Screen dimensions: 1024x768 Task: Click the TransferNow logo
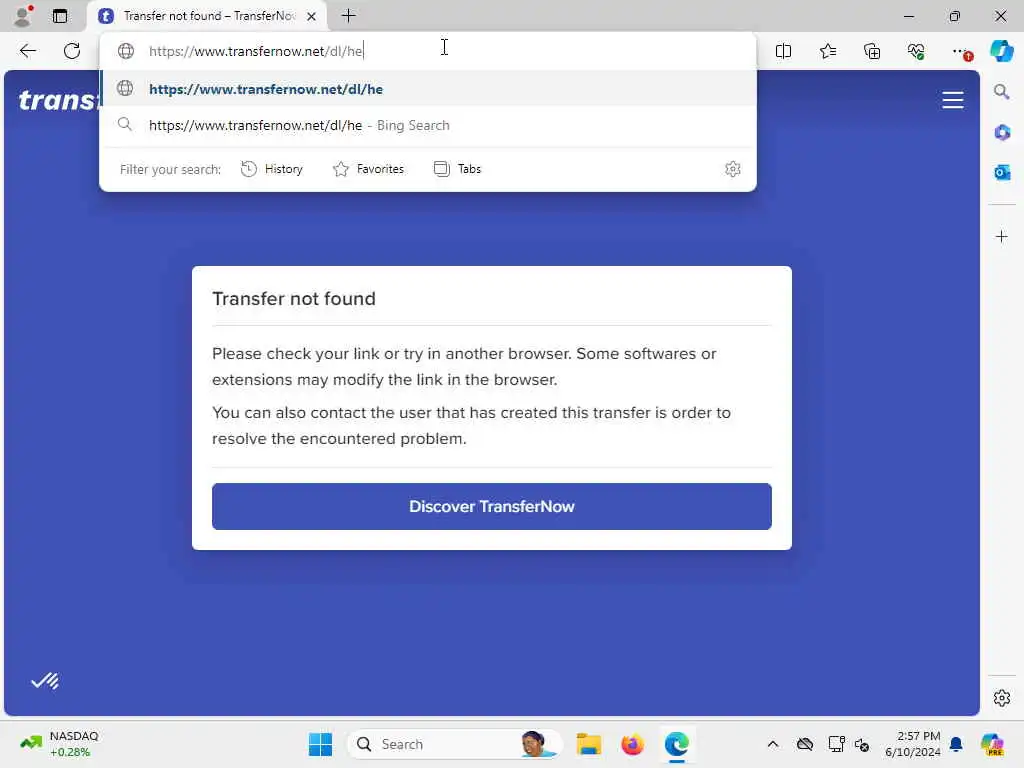tap(59, 100)
